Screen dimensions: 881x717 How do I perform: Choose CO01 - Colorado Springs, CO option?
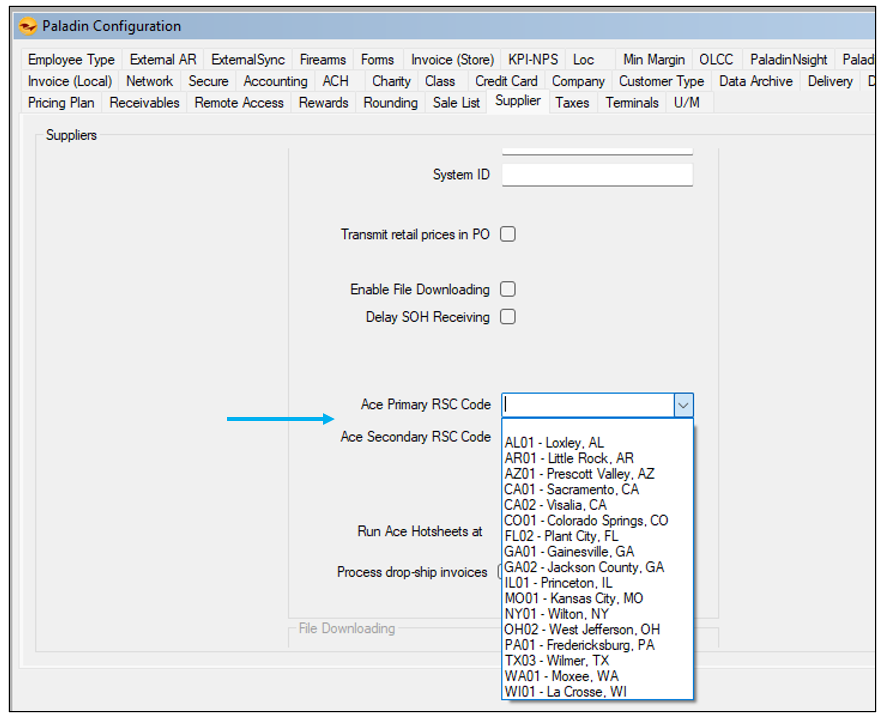(x=586, y=521)
